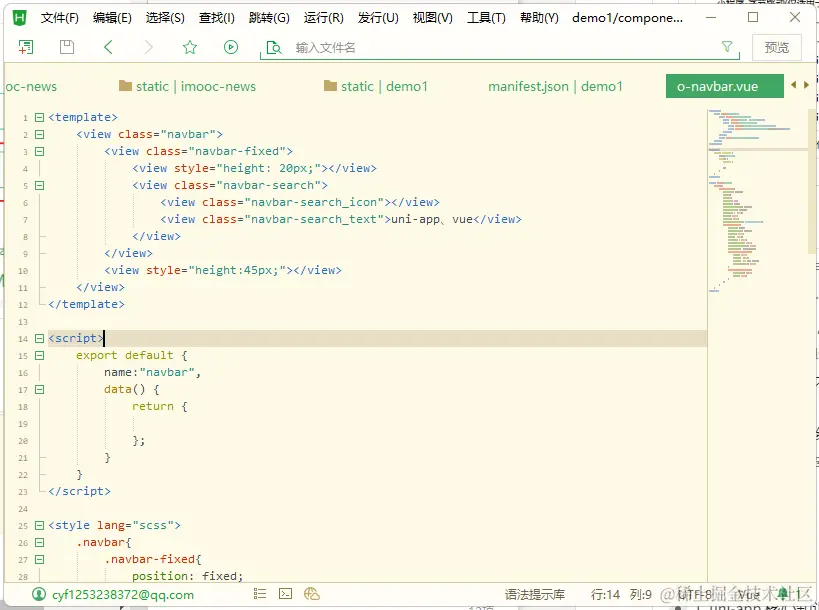The width and height of the screenshot is (819, 610).
Task: Open the document outline list icon
Action: point(260,593)
